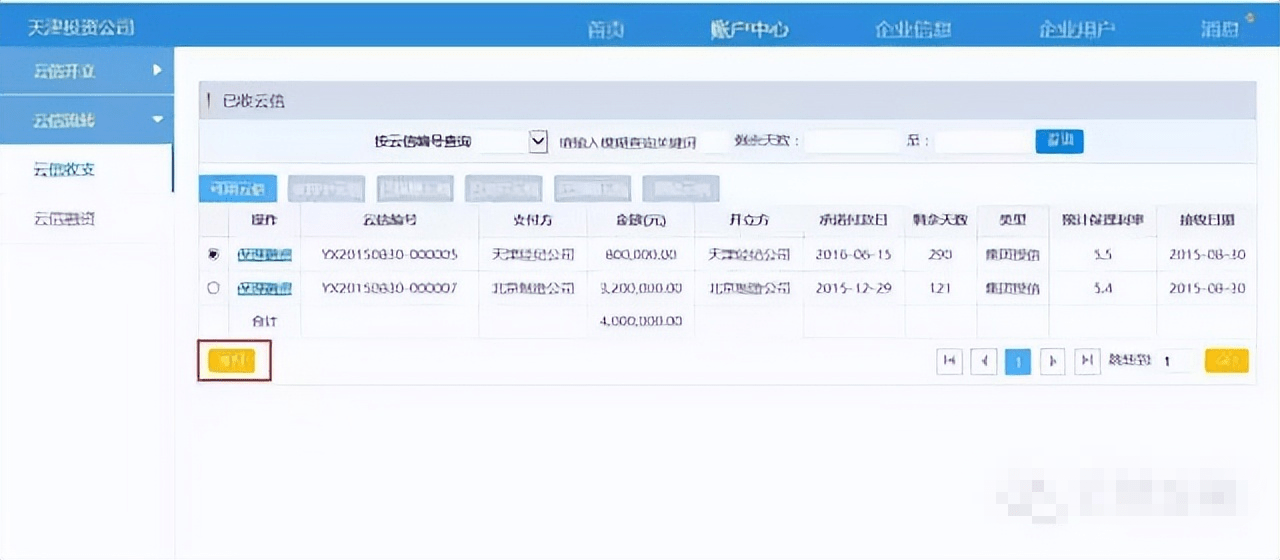Click the amount 3,200,000.00 cell
The image size is (1280, 560).
(641, 288)
